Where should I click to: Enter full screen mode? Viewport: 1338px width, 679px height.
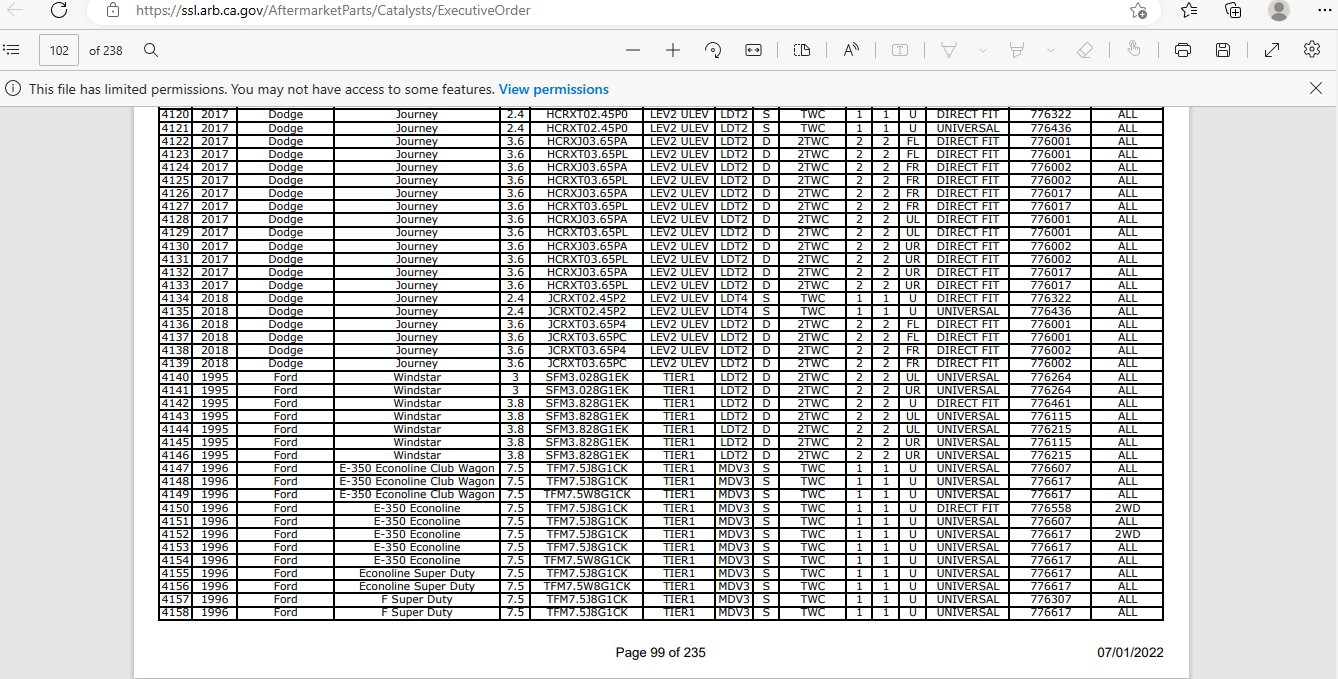pyautogui.click(x=1272, y=50)
